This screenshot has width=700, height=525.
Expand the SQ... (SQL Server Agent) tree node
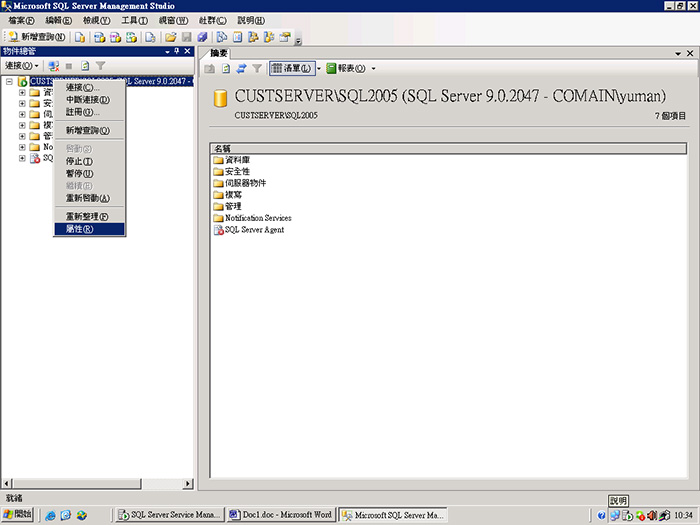tap(22, 158)
